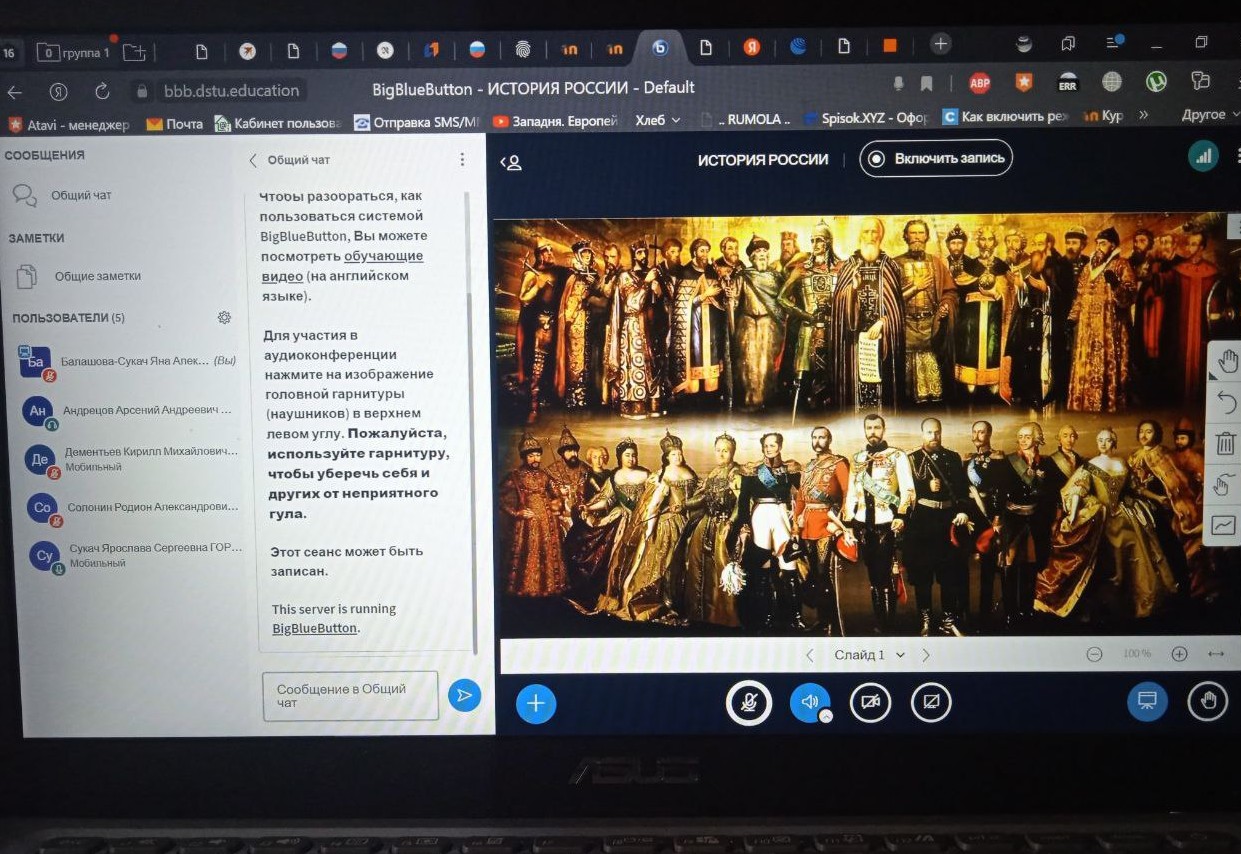
Task: Unmute the microphone button
Action: pos(748,702)
